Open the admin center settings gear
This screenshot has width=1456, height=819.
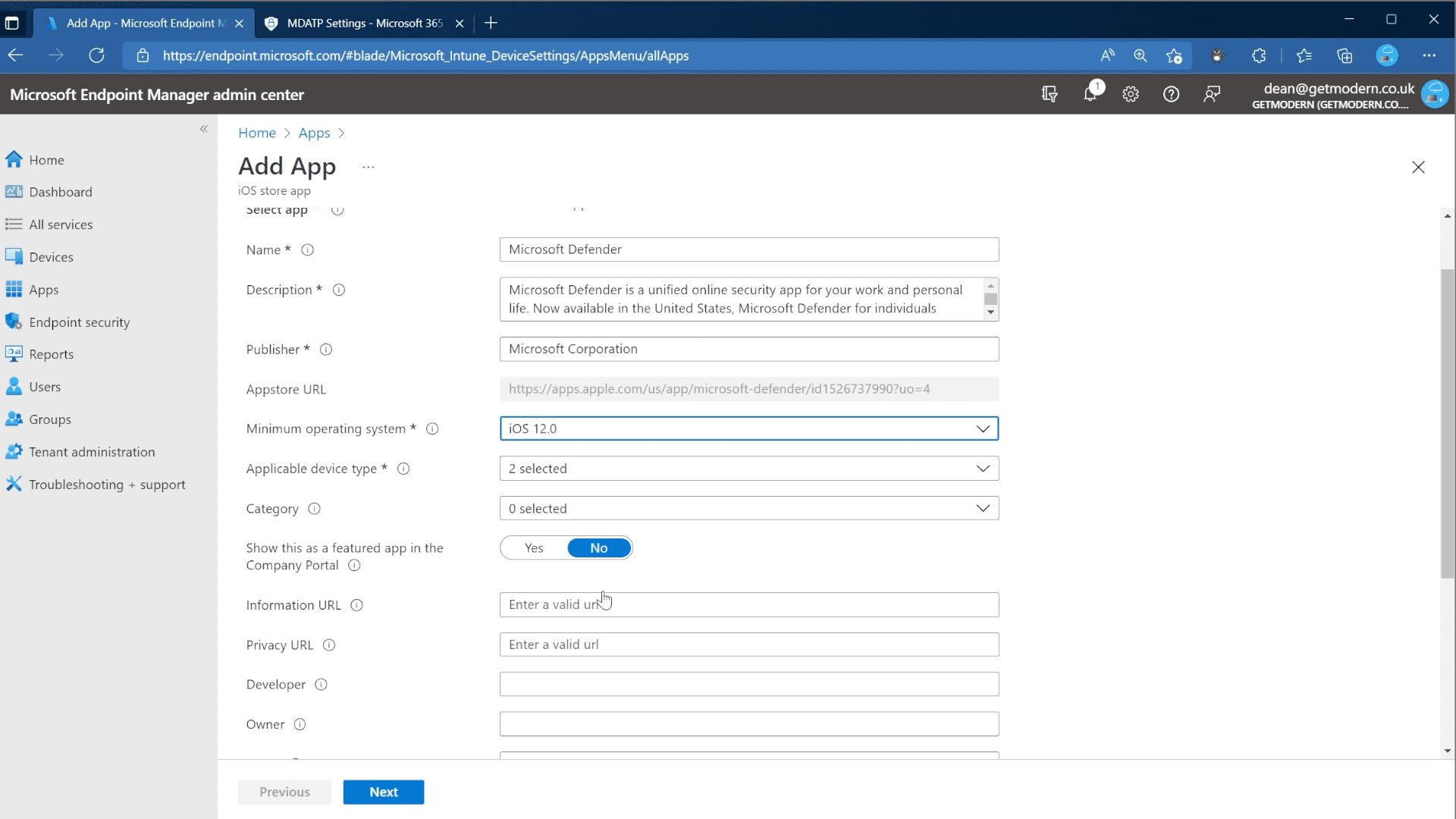pos(1130,94)
